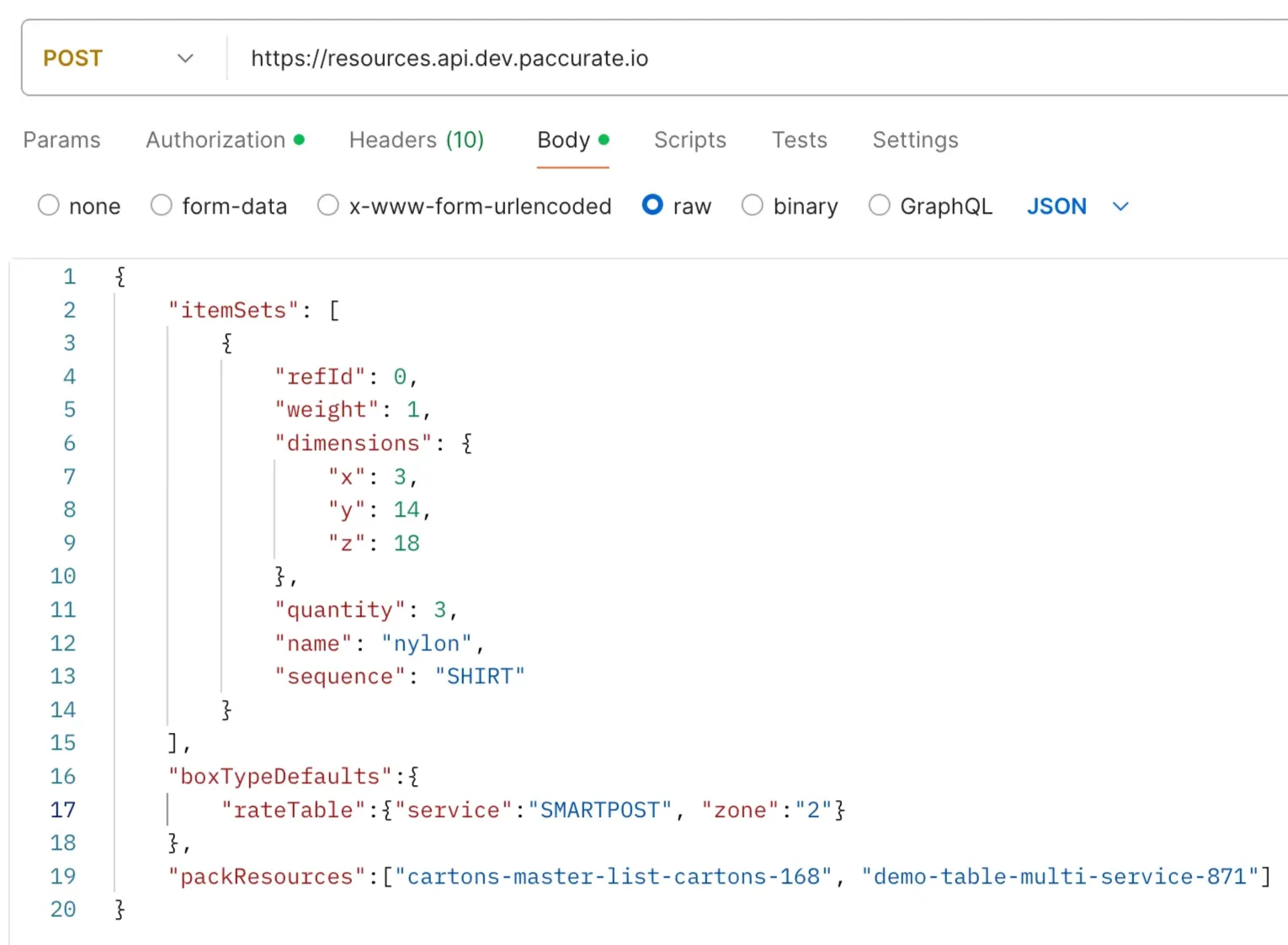
Task: Click the "zone" key on line 17
Action: click(740, 810)
